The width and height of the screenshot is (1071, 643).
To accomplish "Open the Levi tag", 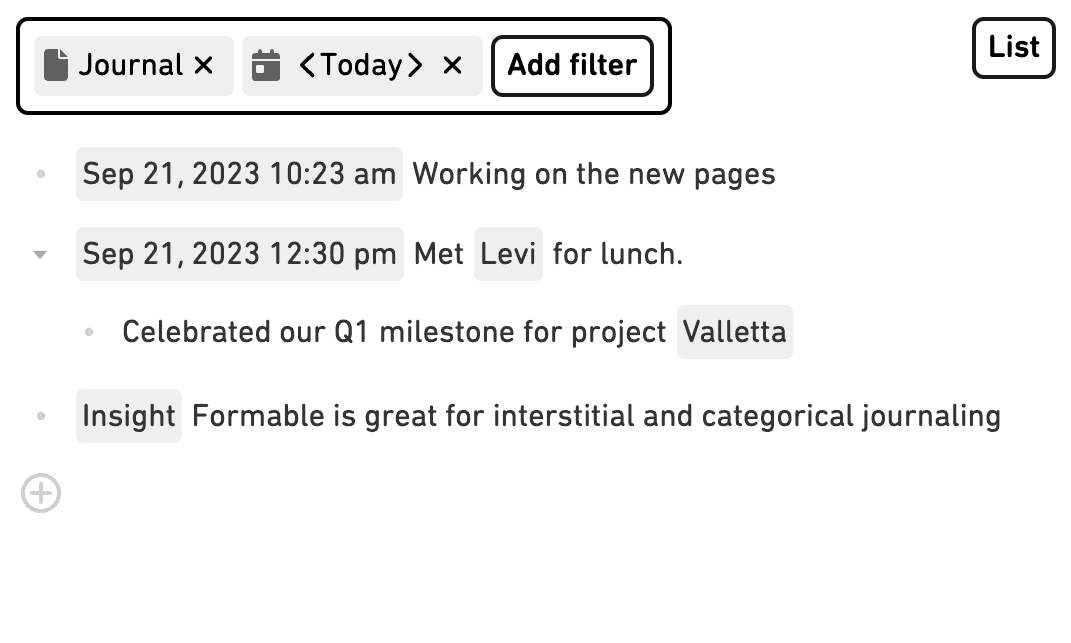I will click(x=508, y=254).
